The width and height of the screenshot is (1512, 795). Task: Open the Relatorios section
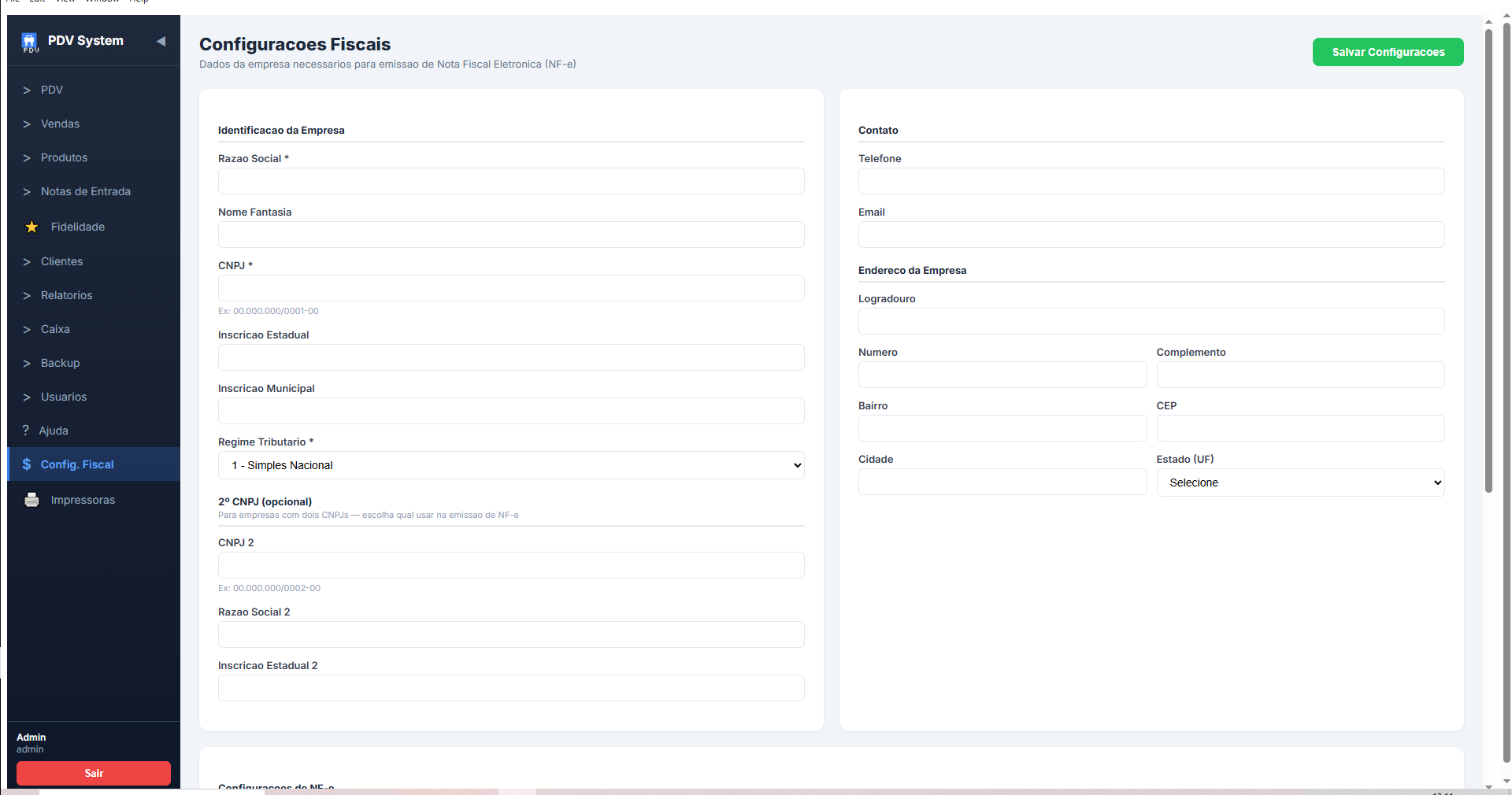click(66, 295)
